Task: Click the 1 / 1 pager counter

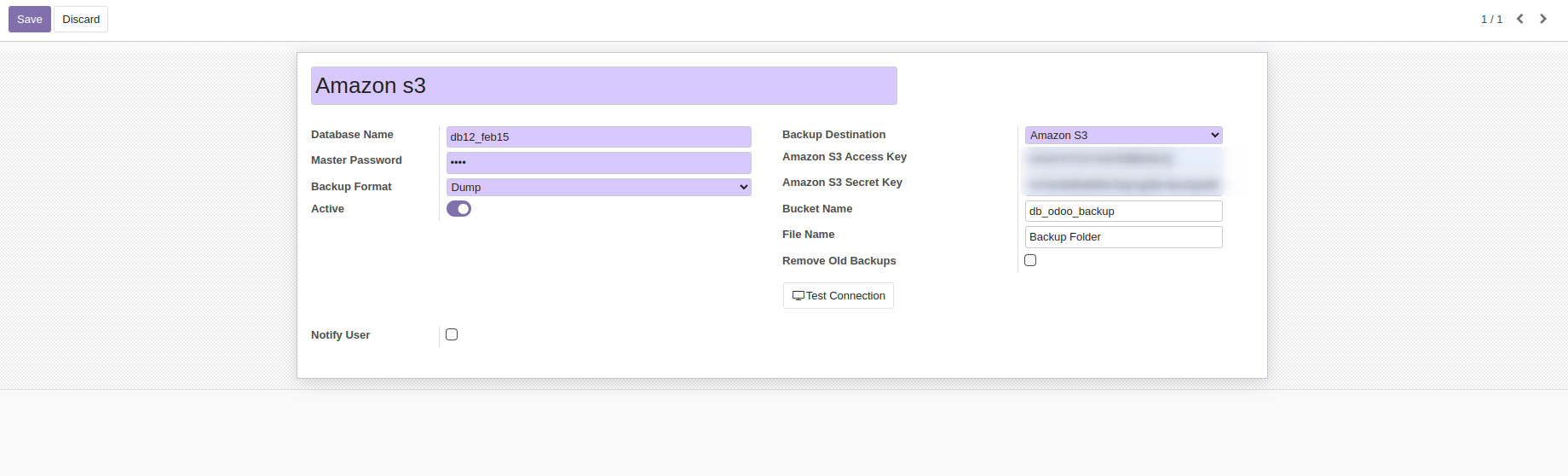Action: (1491, 19)
